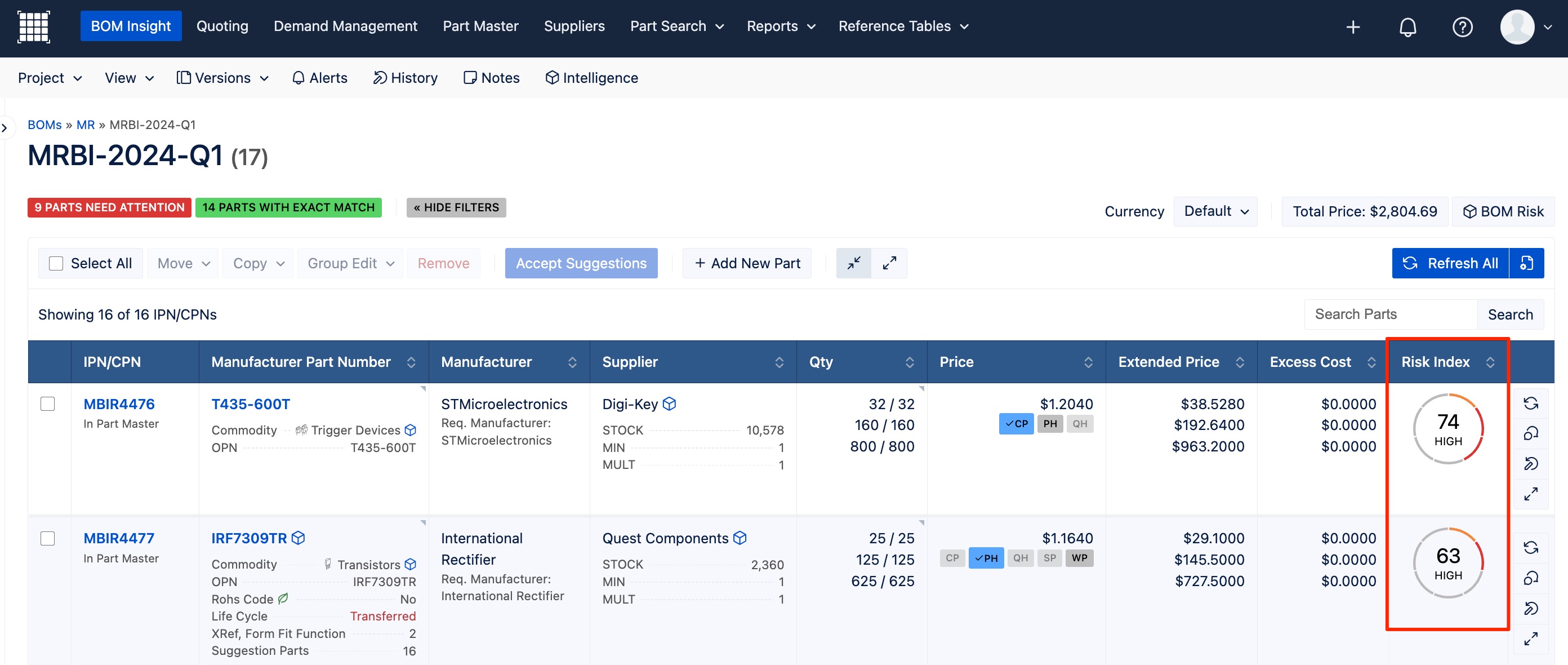Refresh the MBIR4477 row via refresh icon
This screenshot has height=665, width=1568.
coord(1530,547)
